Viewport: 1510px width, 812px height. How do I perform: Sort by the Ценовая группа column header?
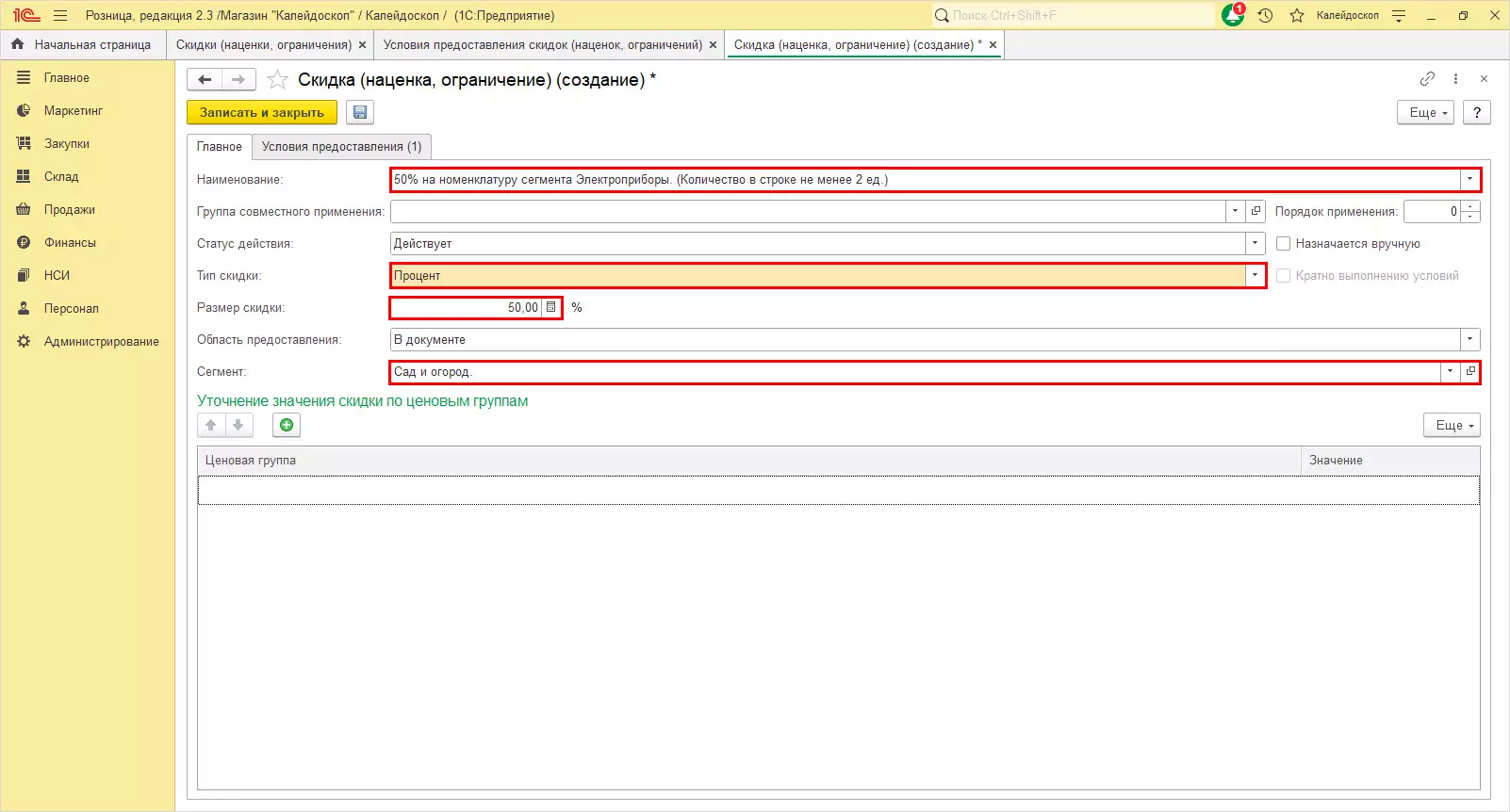pos(749,460)
